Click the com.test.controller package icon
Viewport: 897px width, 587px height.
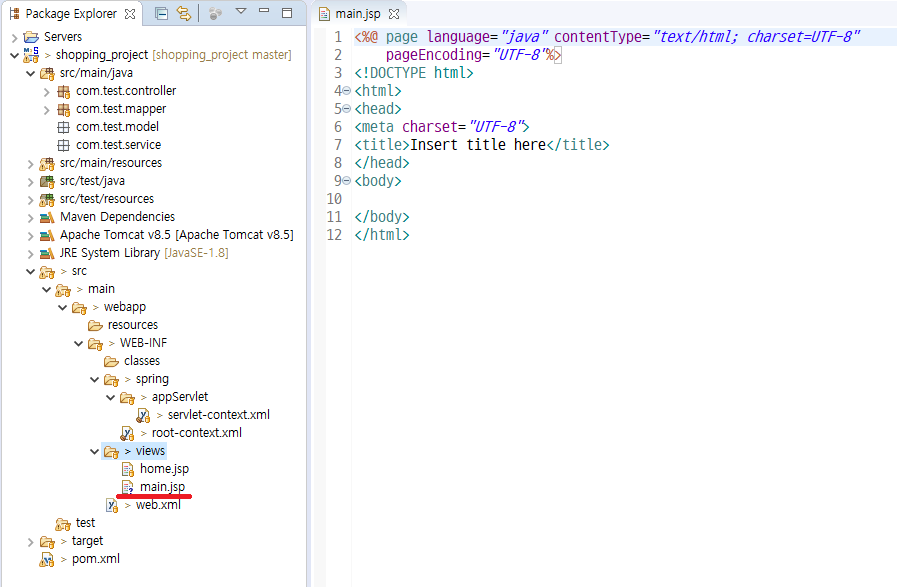point(63,92)
